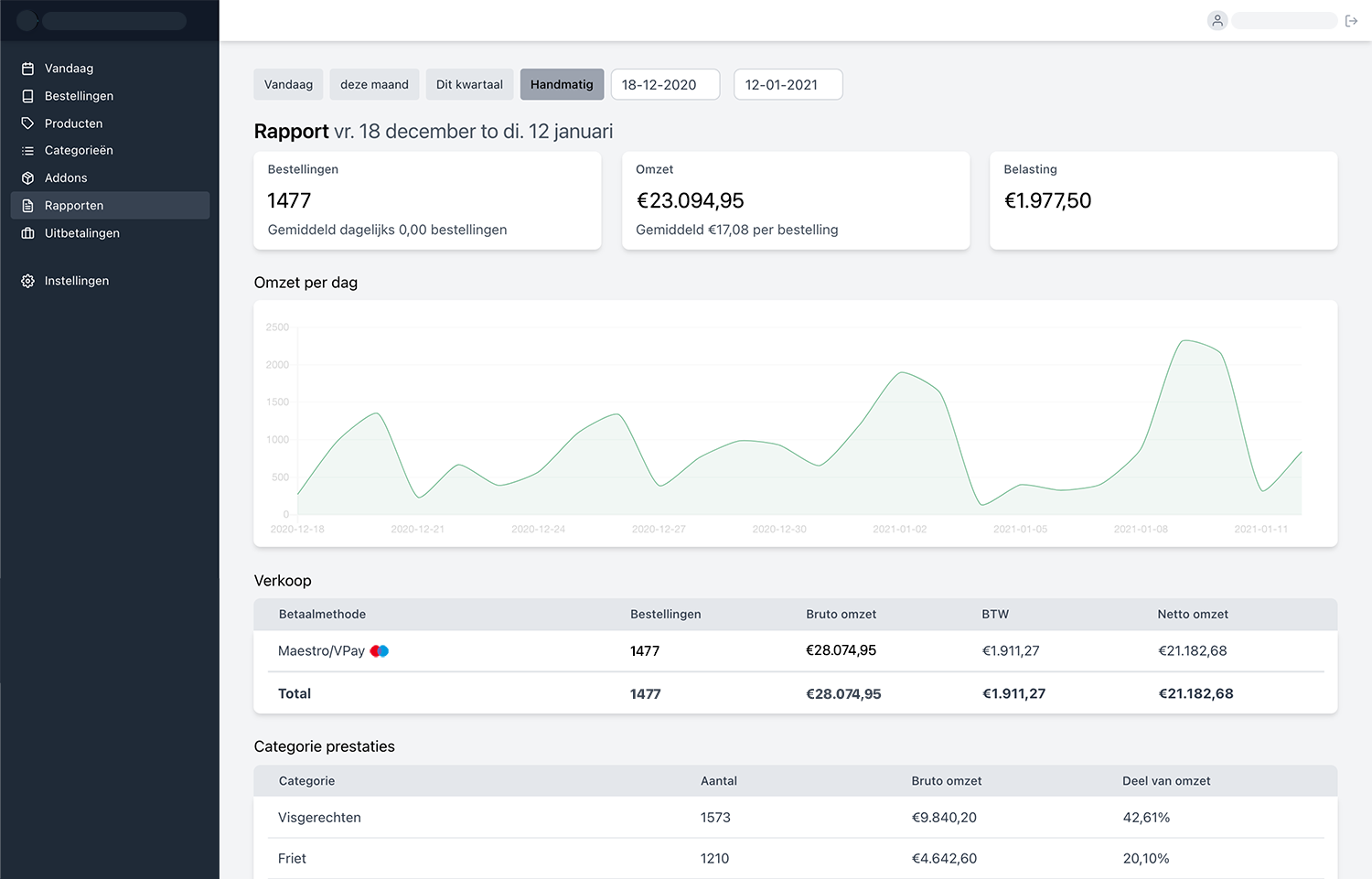The height and width of the screenshot is (879, 1372).
Task: Click the chart peak near 2021-01-08
Action: pos(1185,341)
